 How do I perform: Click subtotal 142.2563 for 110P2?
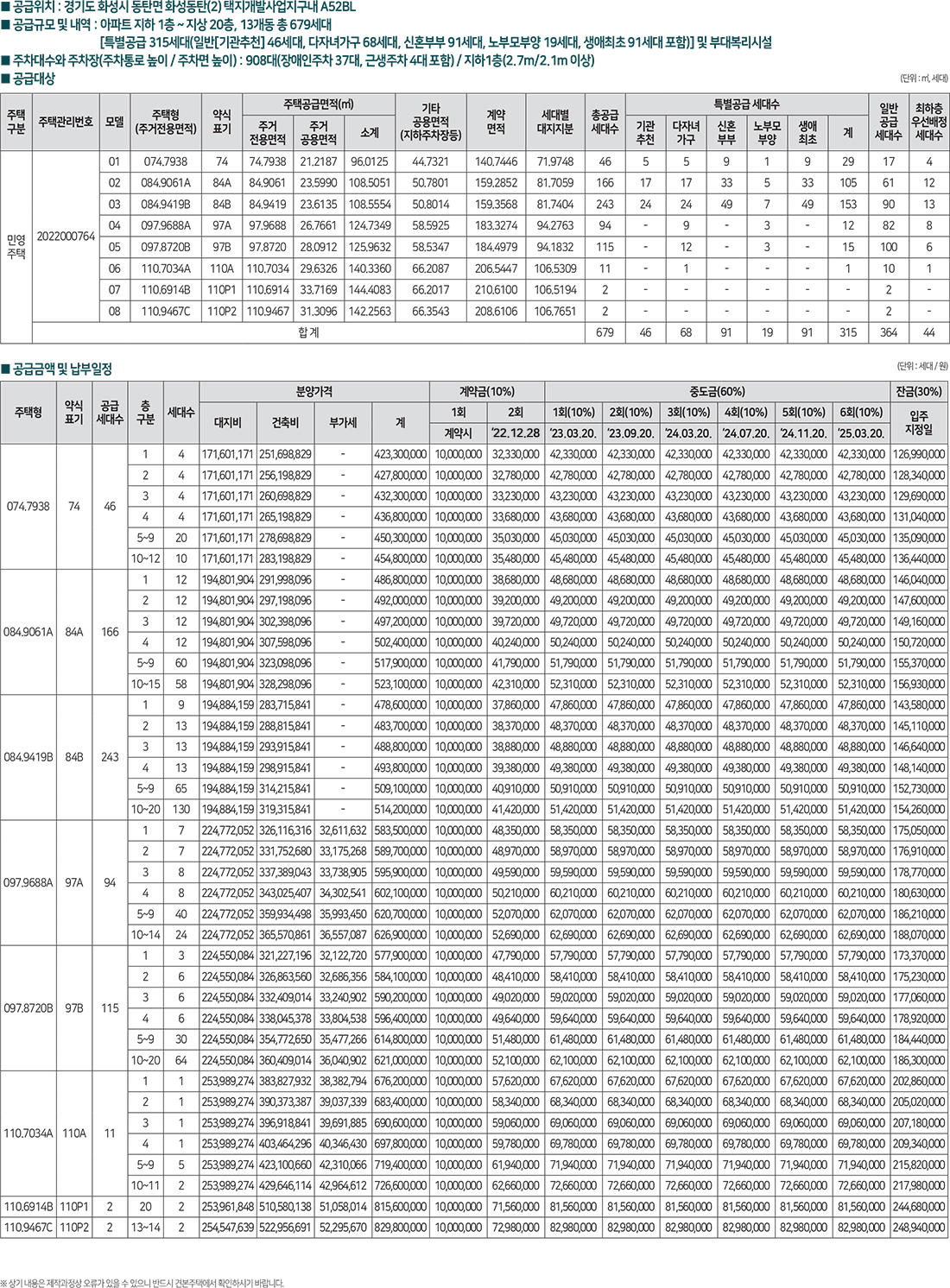pyautogui.click(x=370, y=311)
